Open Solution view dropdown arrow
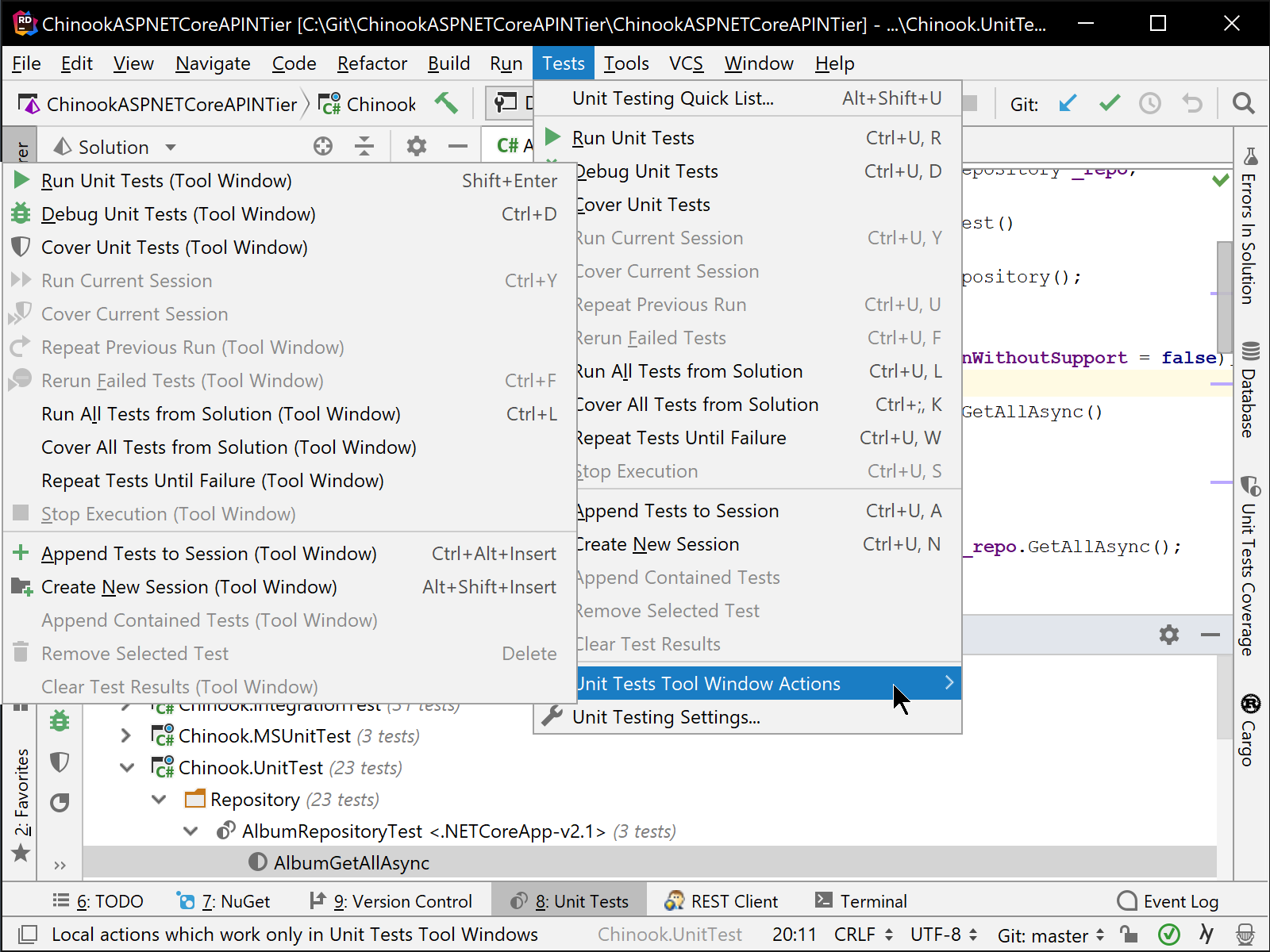This screenshot has width=1270, height=952. click(x=171, y=147)
